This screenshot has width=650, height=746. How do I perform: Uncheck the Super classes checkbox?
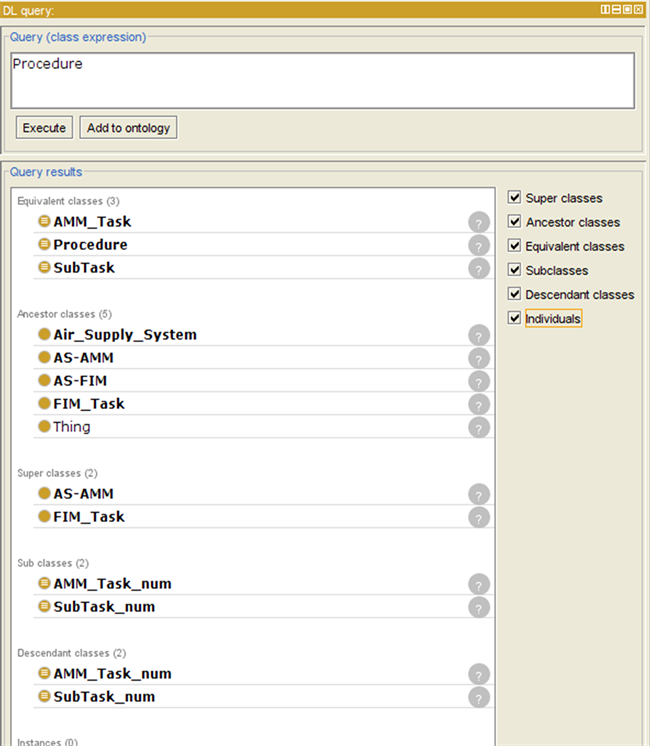514,198
